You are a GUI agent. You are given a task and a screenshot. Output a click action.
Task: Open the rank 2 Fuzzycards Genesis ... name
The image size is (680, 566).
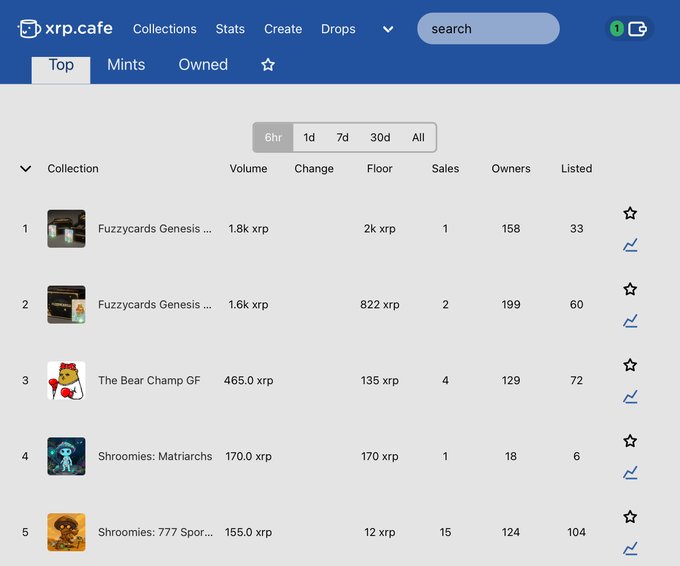coord(155,304)
